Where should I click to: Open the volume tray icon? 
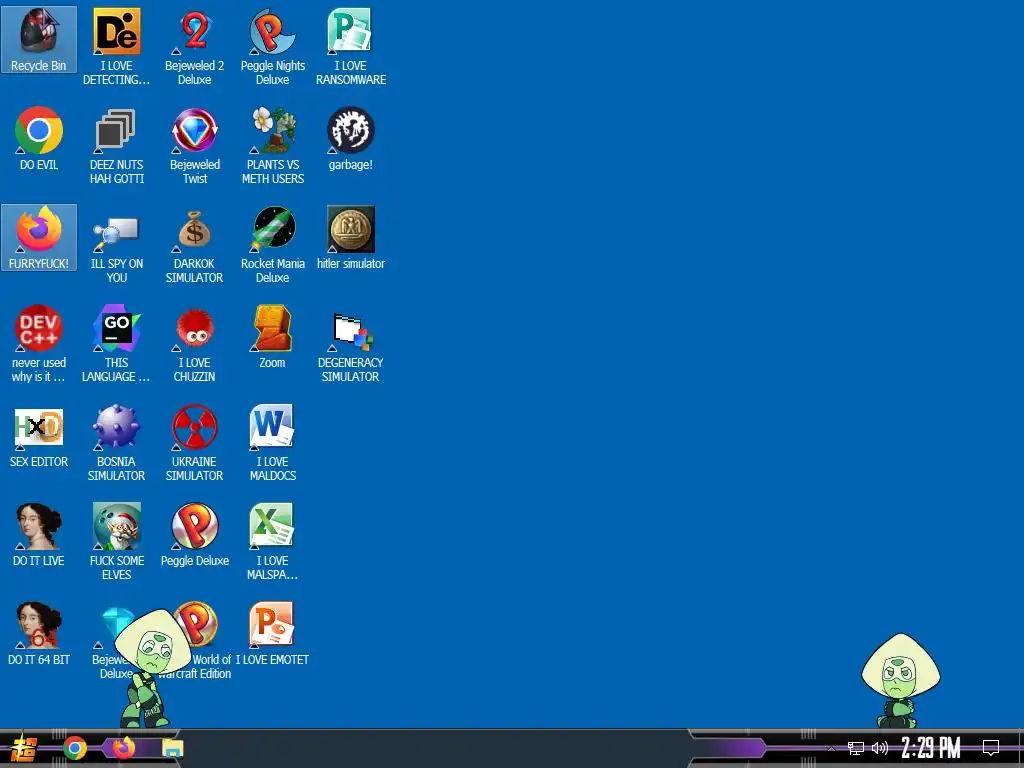click(880, 748)
